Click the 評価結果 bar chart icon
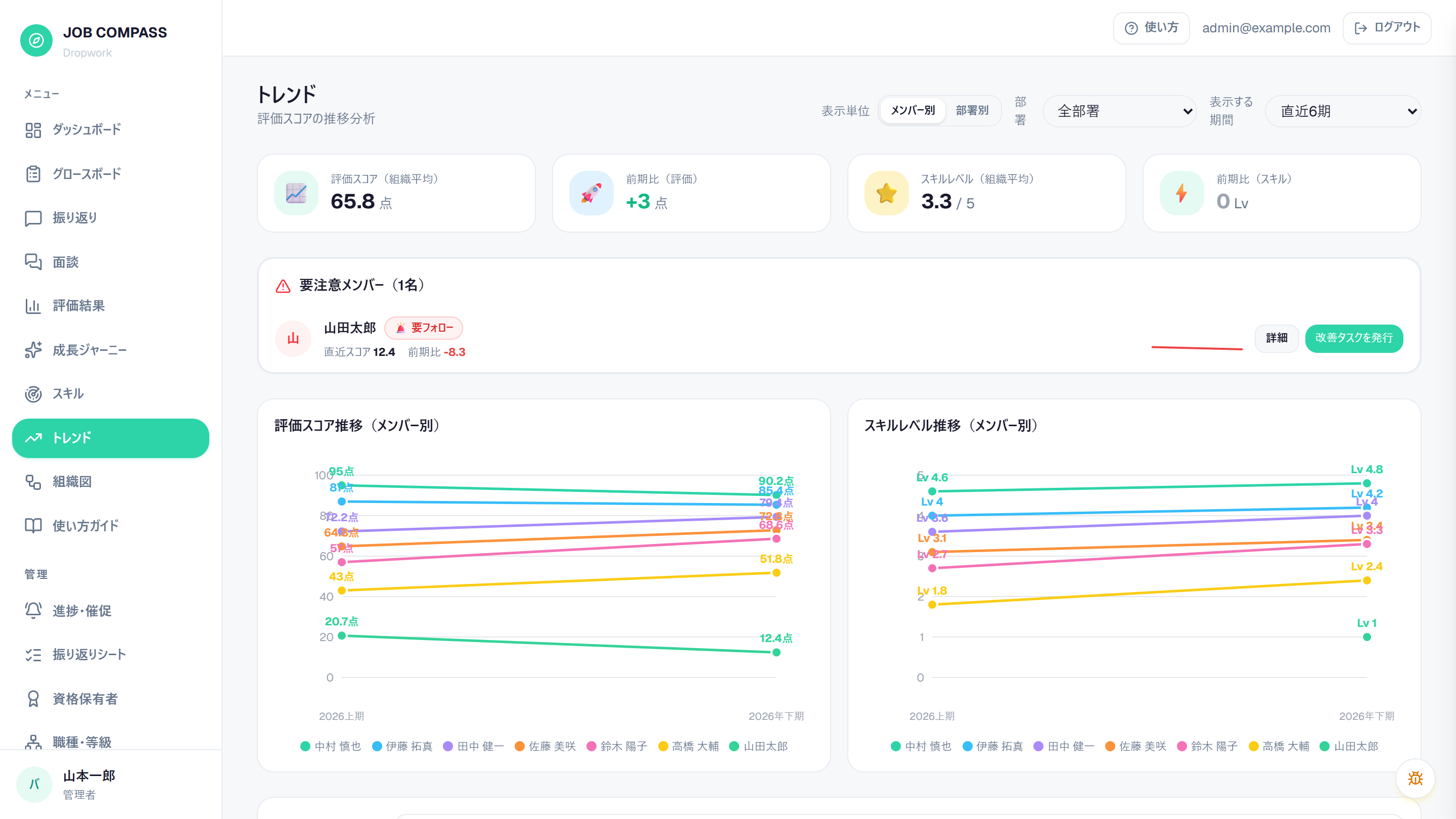 33,306
